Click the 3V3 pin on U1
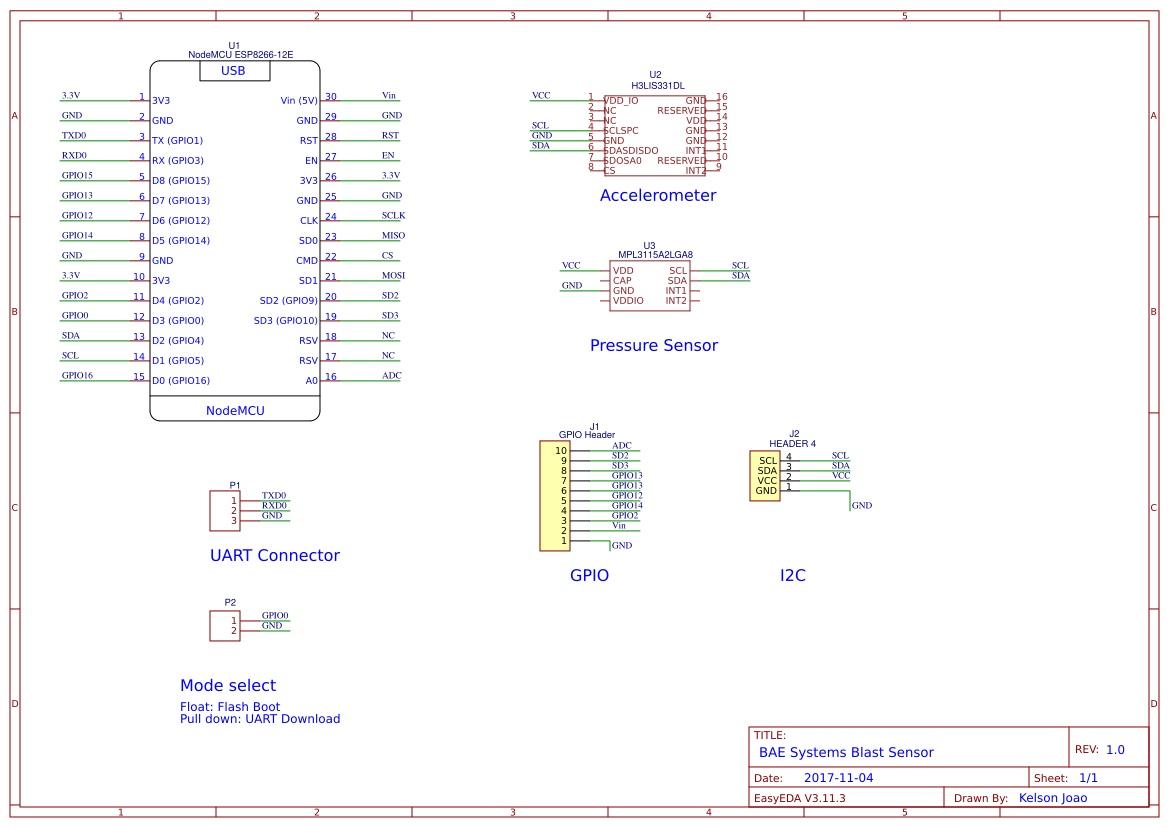The height and width of the screenshot is (827, 1169). pos(160,100)
